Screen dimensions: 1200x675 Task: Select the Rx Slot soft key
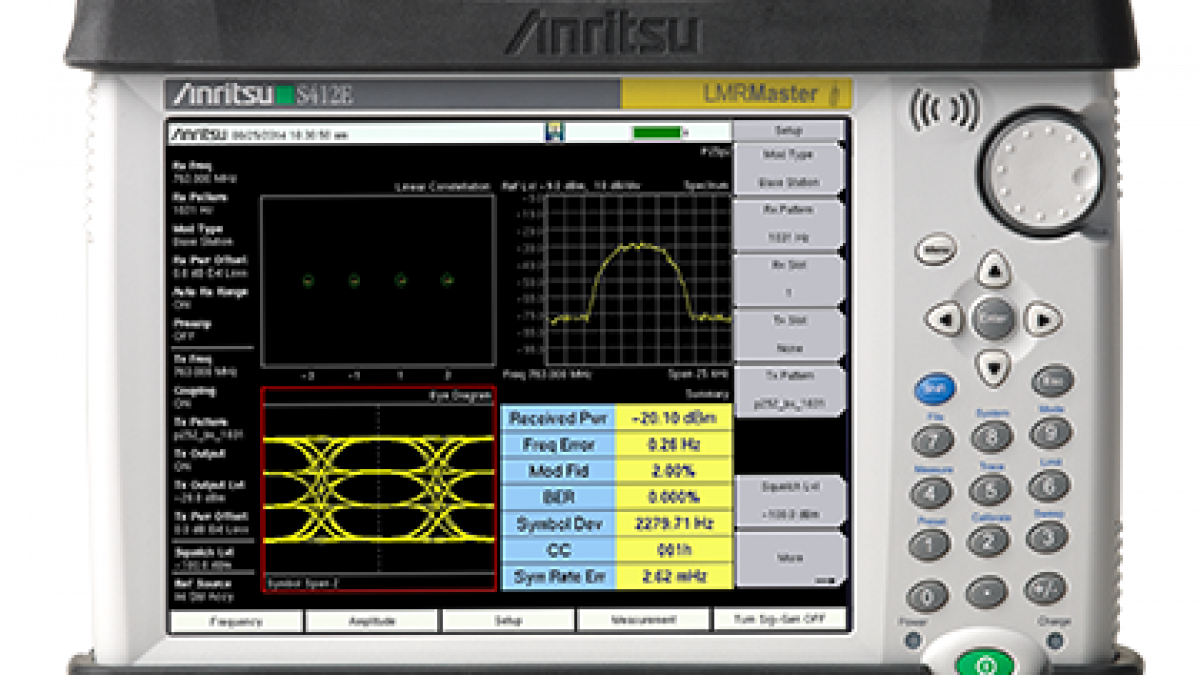coord(791,280)
